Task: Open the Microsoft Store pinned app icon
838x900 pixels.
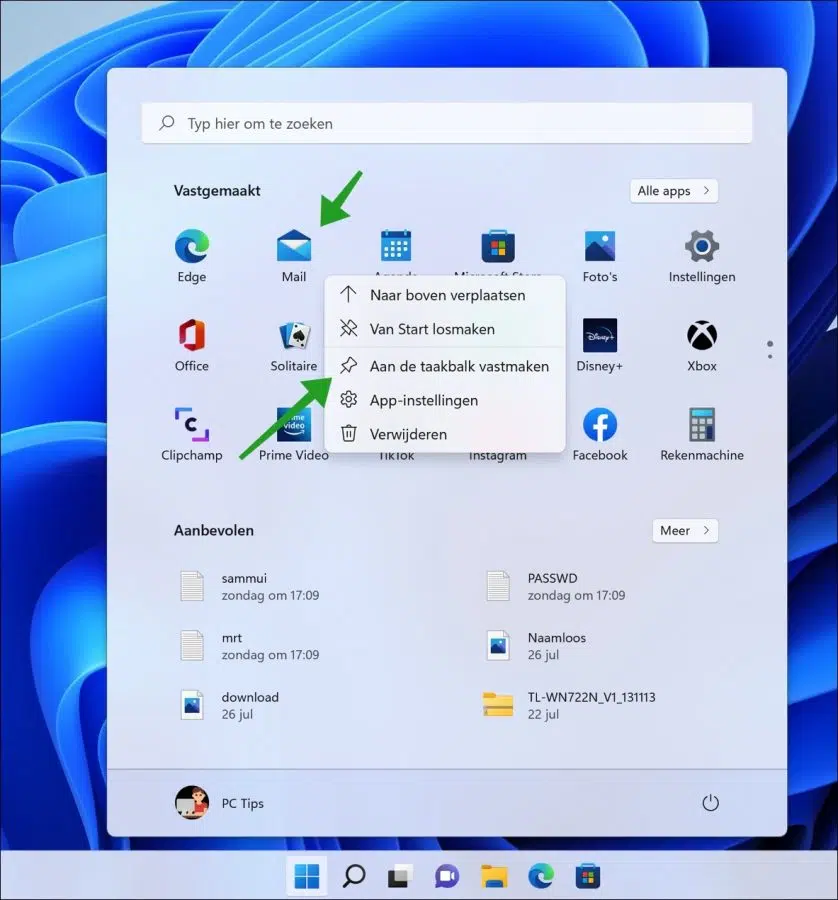Action: tap(498, 247)
